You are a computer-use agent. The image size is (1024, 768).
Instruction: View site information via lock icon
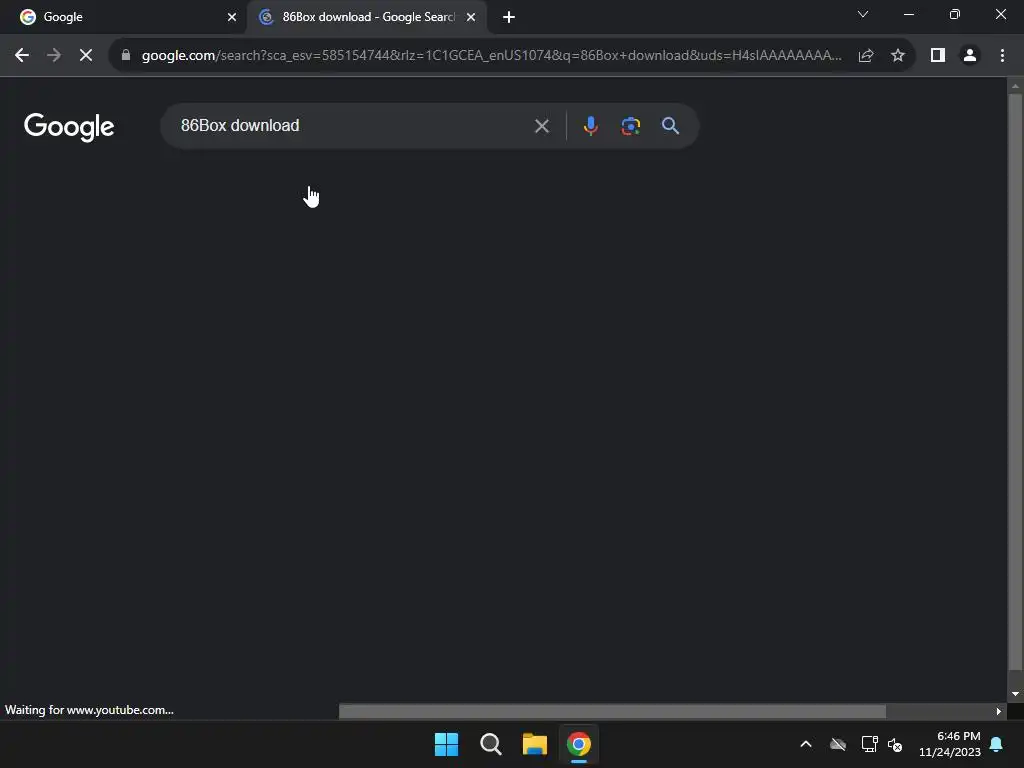point(126,56)
